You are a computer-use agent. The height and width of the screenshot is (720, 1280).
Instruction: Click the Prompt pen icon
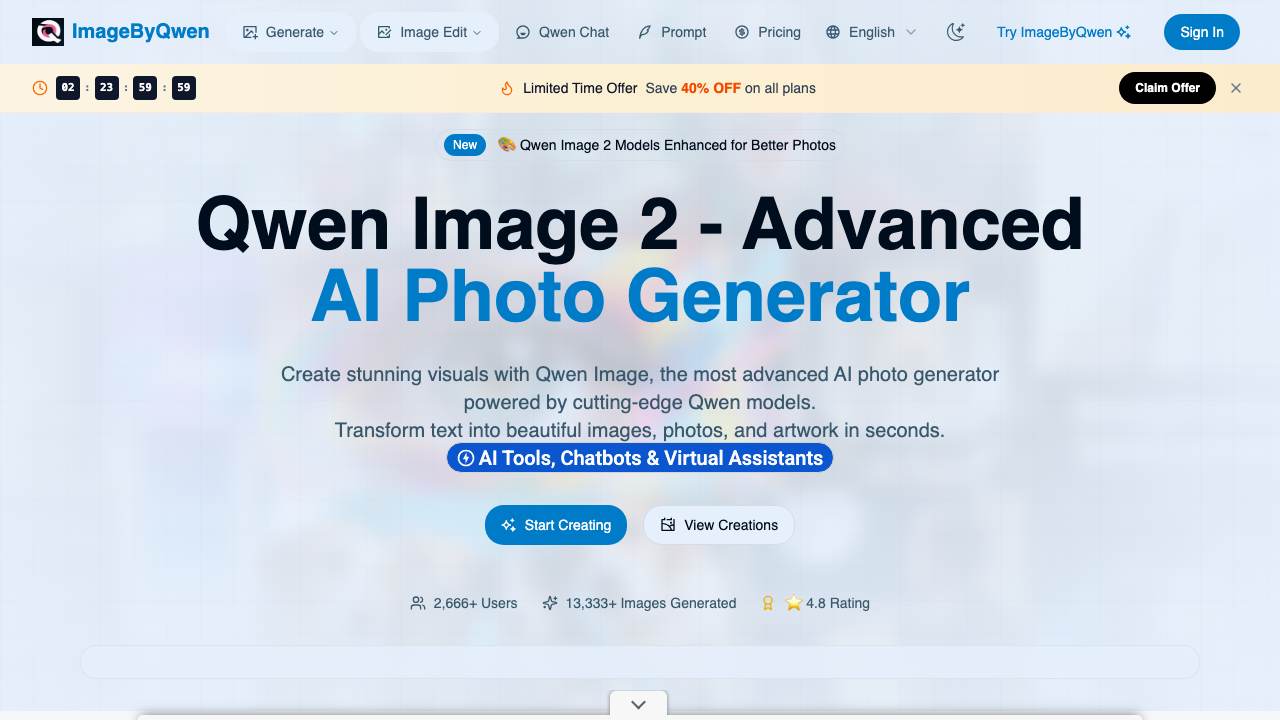(x=646, y=32)
